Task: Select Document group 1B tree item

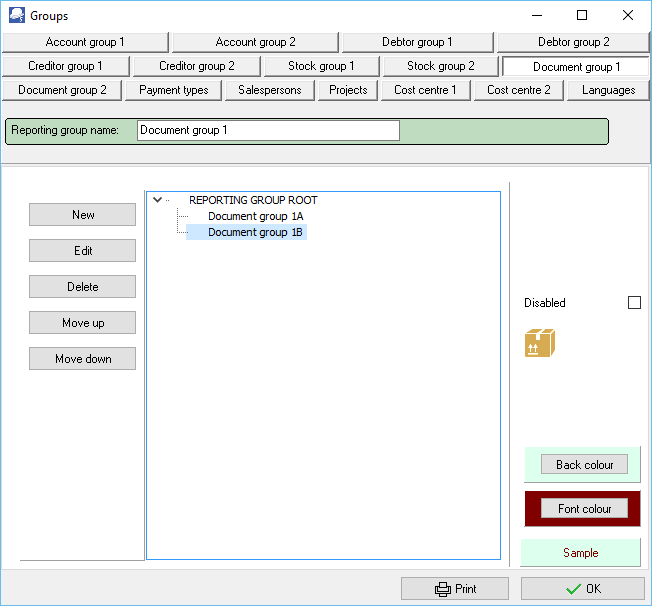Action: tap(255, 232)
